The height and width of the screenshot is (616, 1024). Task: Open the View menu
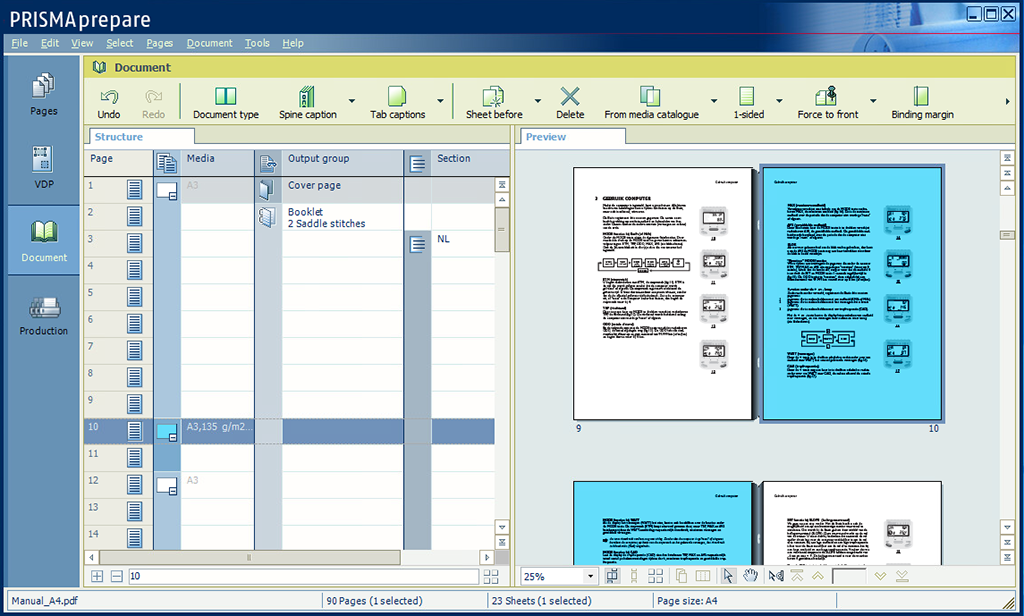(82, 43)
